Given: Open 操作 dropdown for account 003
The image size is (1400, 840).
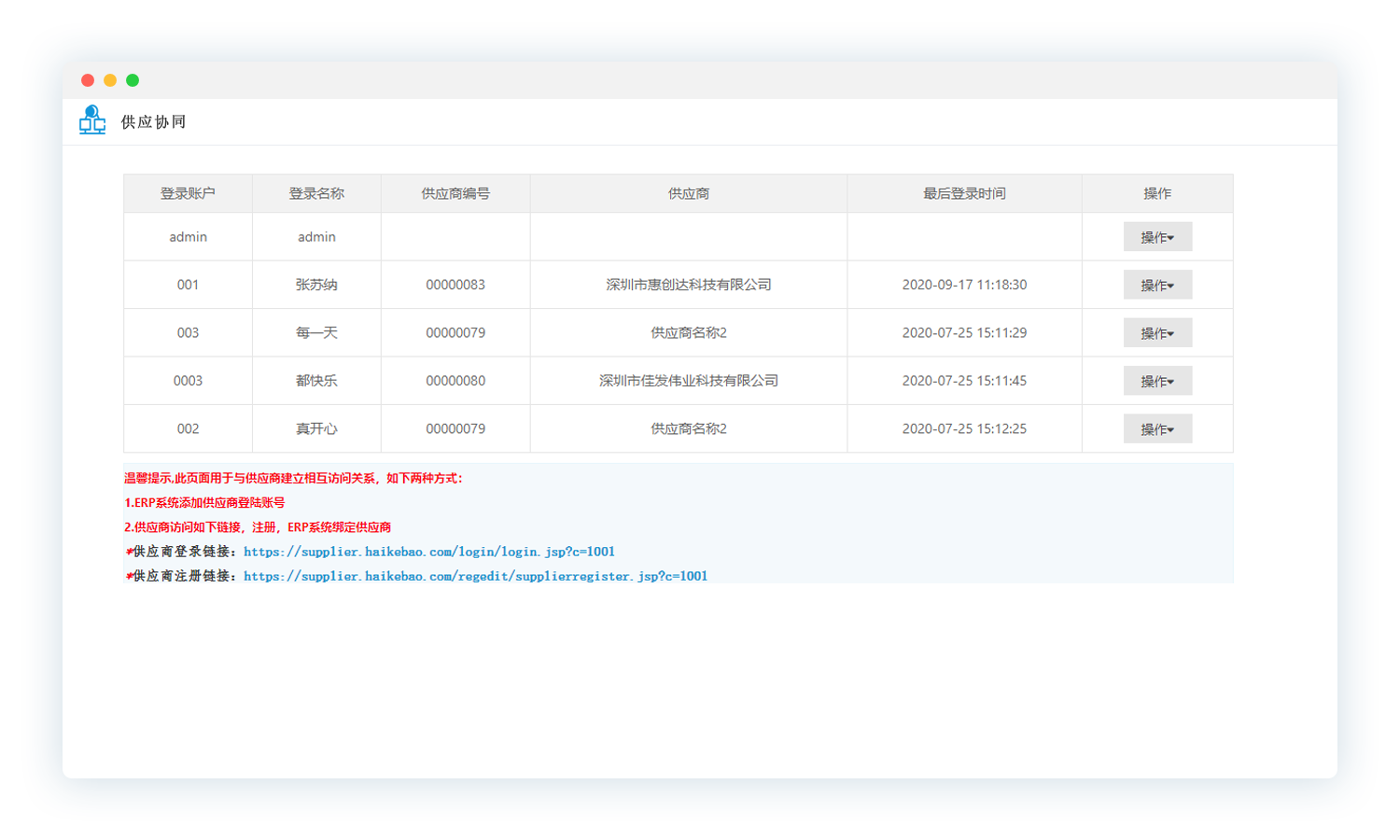Looking at the screenshot, I should pos(1157,333).
